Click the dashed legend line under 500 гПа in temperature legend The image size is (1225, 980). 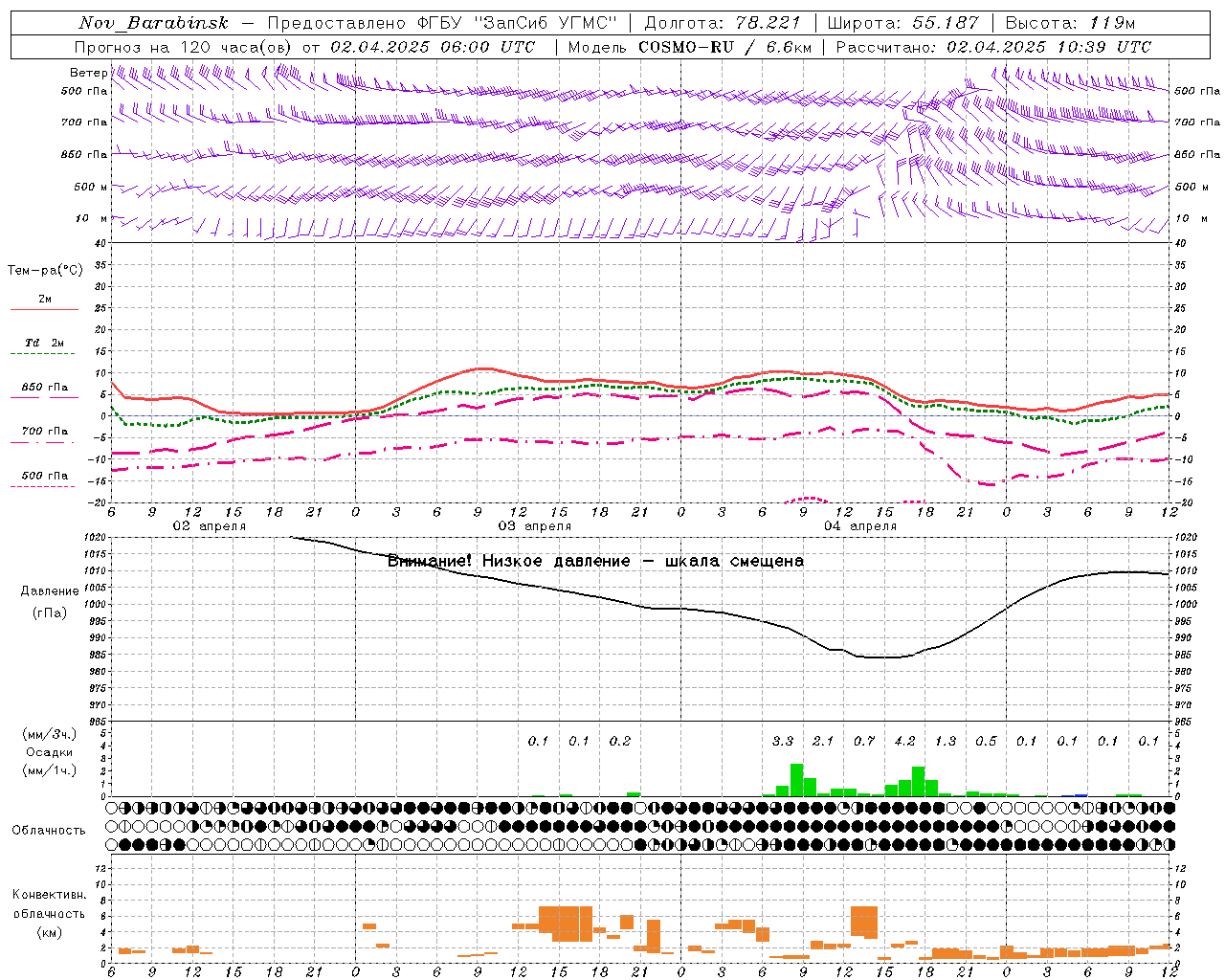tap(43, 487)
